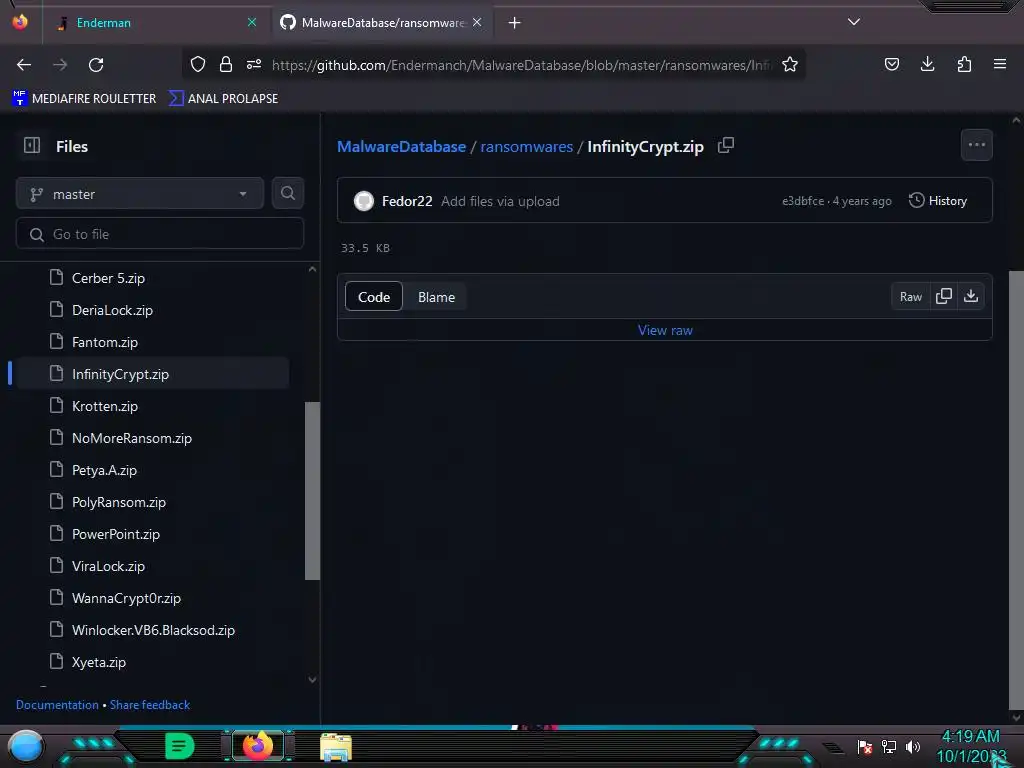
Task: Open the ANAL PROLAPSE bookmark
Action: pos(223,99)
